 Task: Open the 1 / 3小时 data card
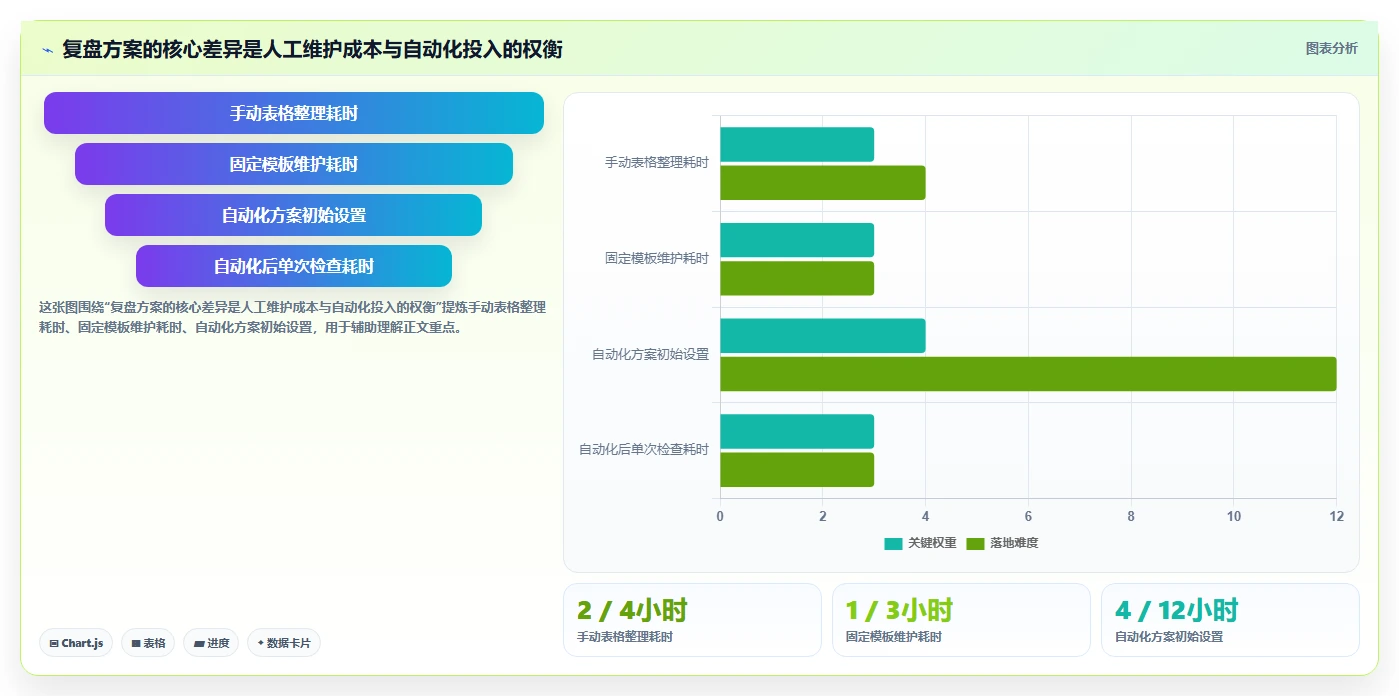pyautogui.click(x=961, y=620)
